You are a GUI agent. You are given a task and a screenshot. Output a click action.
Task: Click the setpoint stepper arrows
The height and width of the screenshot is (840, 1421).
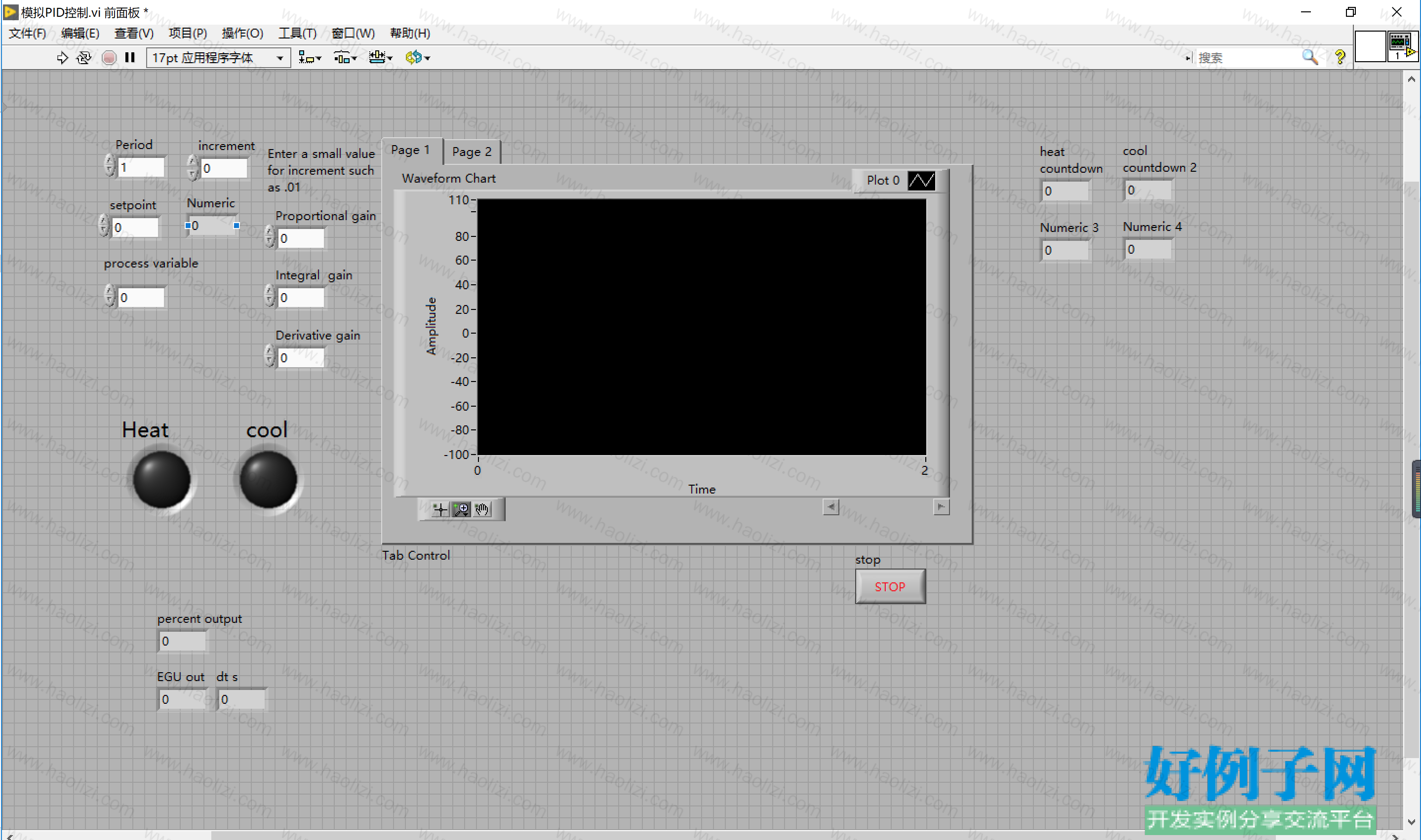(x=103, y=225)
